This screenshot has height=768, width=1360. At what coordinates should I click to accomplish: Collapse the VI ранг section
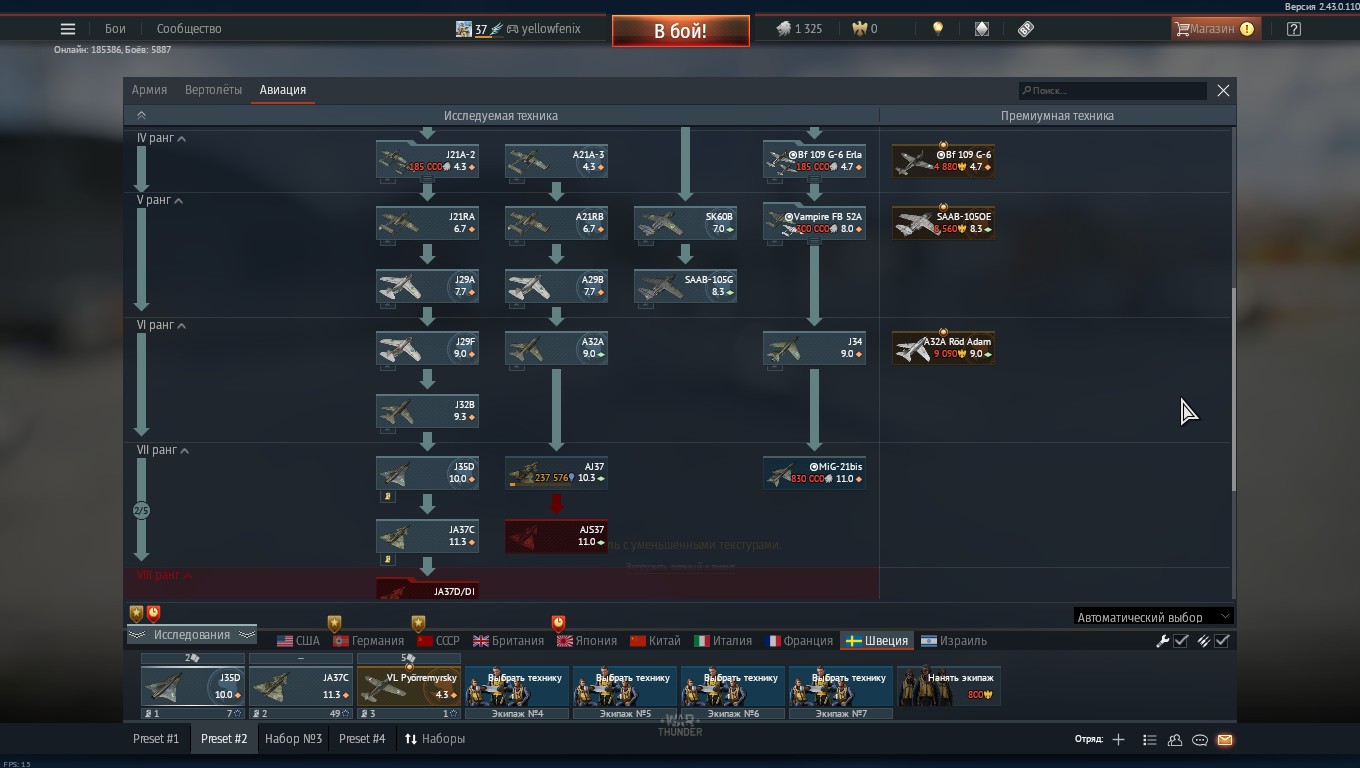(182, 326)
